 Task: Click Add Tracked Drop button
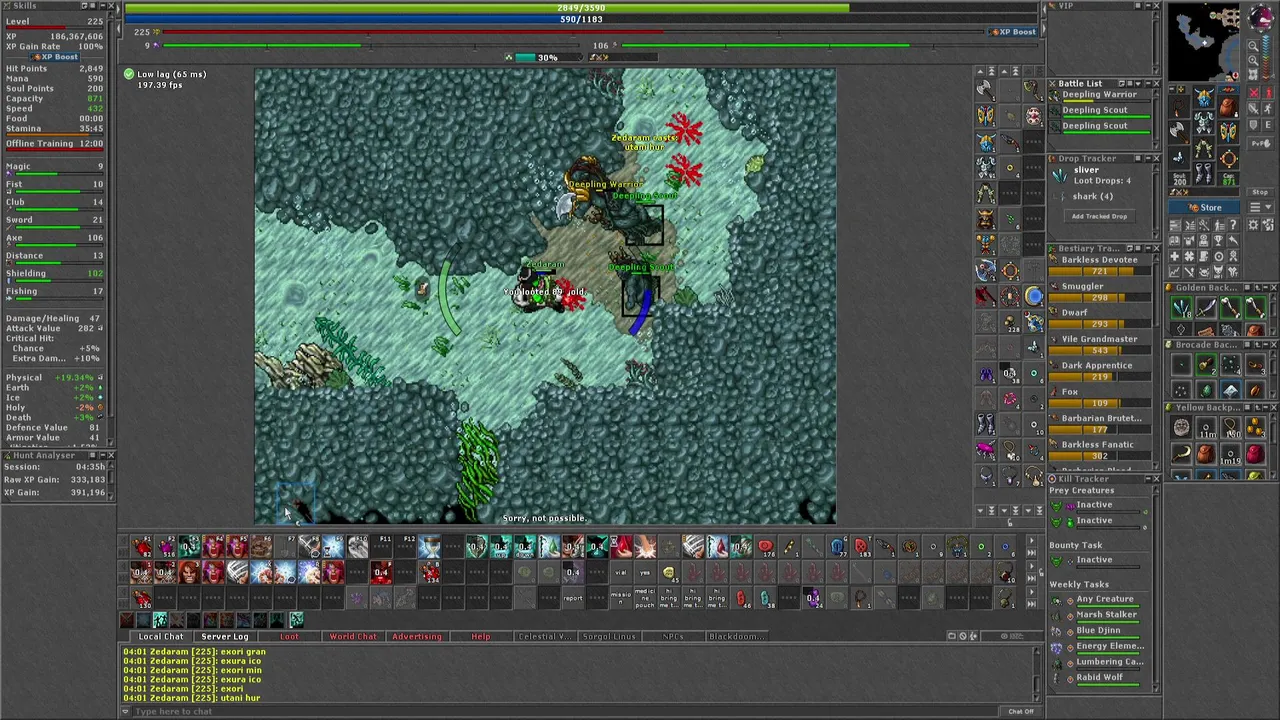[1099, 216]
